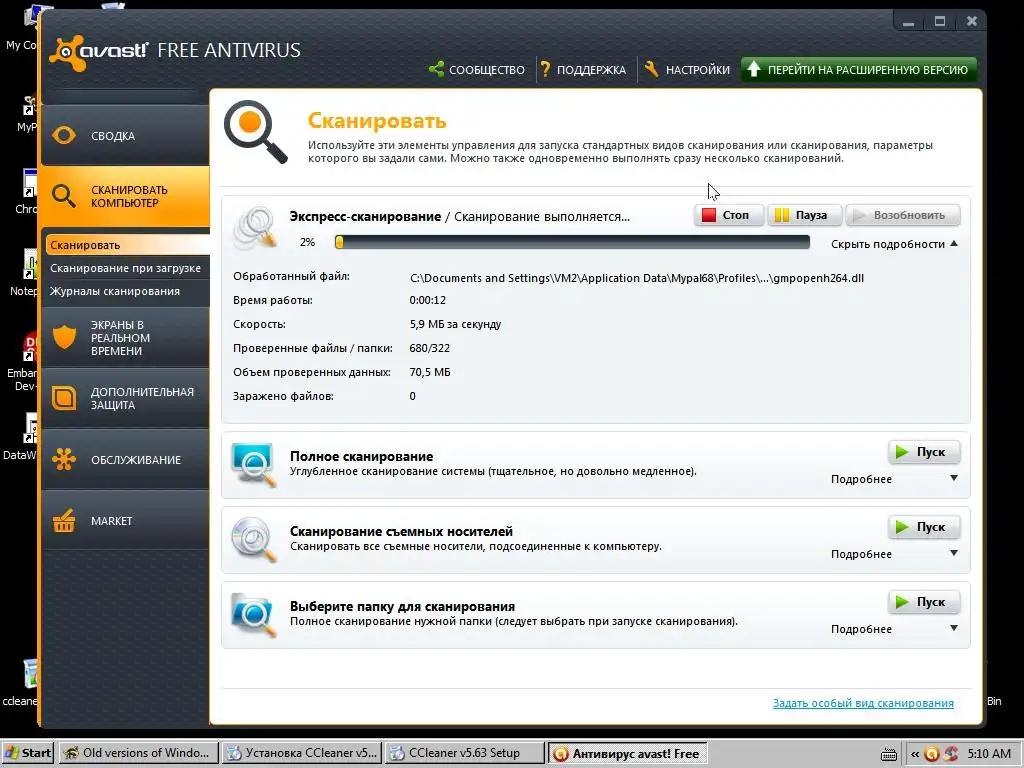Click the wrench settings icon
The height and width of the screenshot is (768, 1024).
pyautogui.click(x=651, y=69)
